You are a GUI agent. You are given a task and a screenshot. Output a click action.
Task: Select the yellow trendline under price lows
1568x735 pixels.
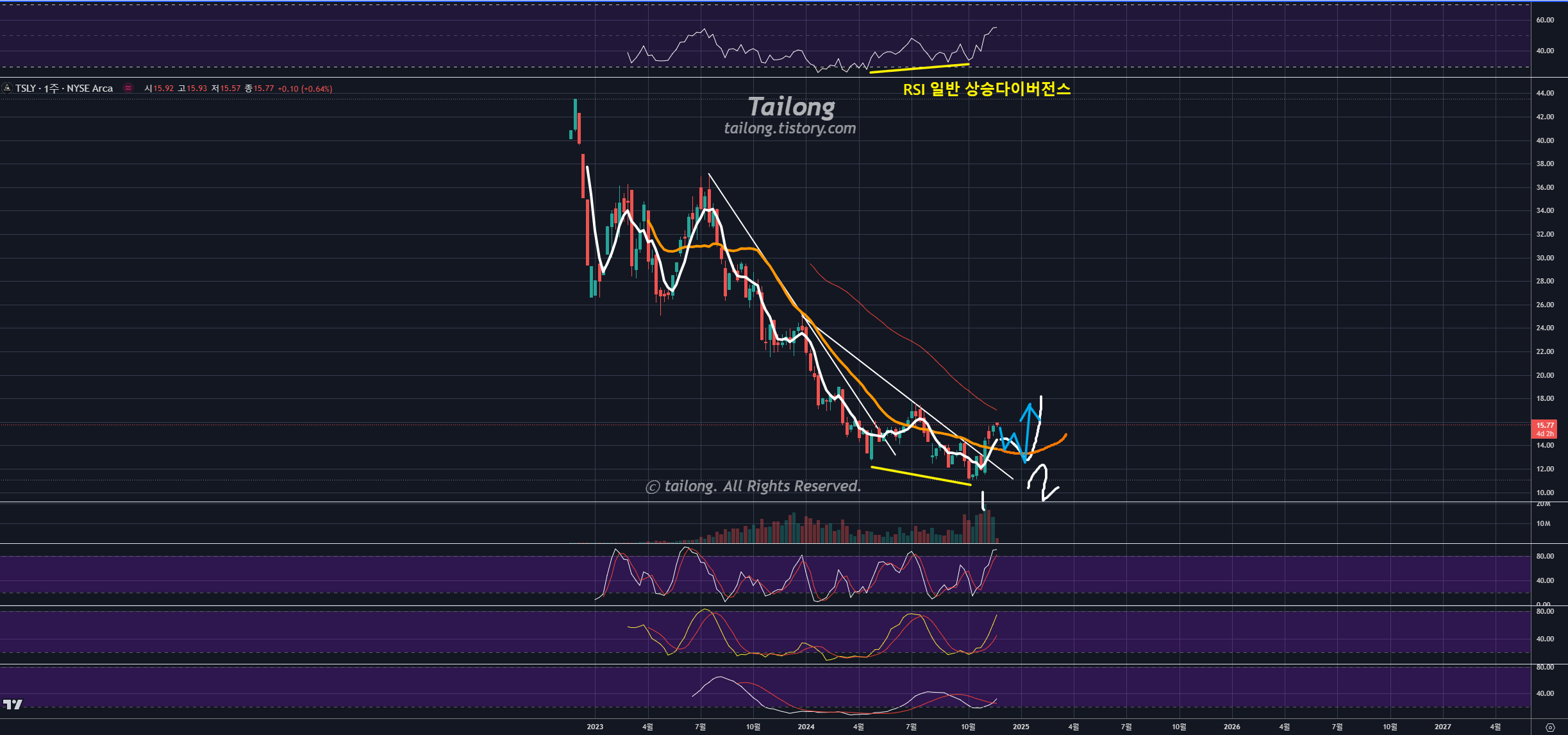point(921,476)
